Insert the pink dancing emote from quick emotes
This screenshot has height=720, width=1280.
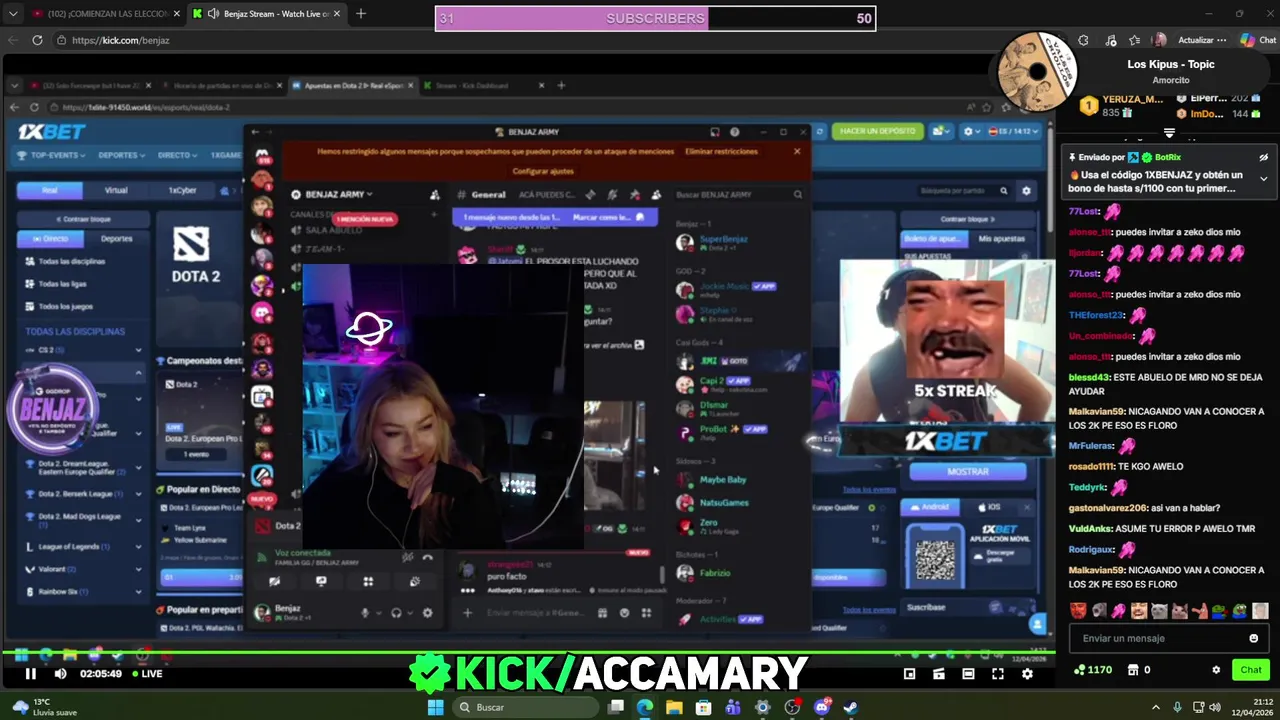1118,610
